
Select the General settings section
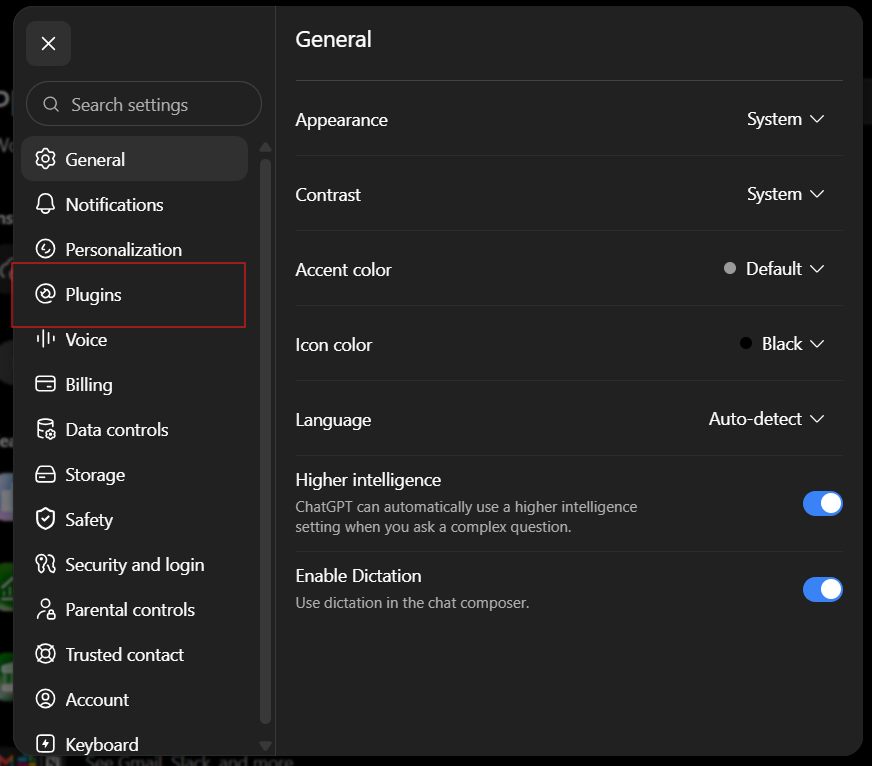coord(135,159)
